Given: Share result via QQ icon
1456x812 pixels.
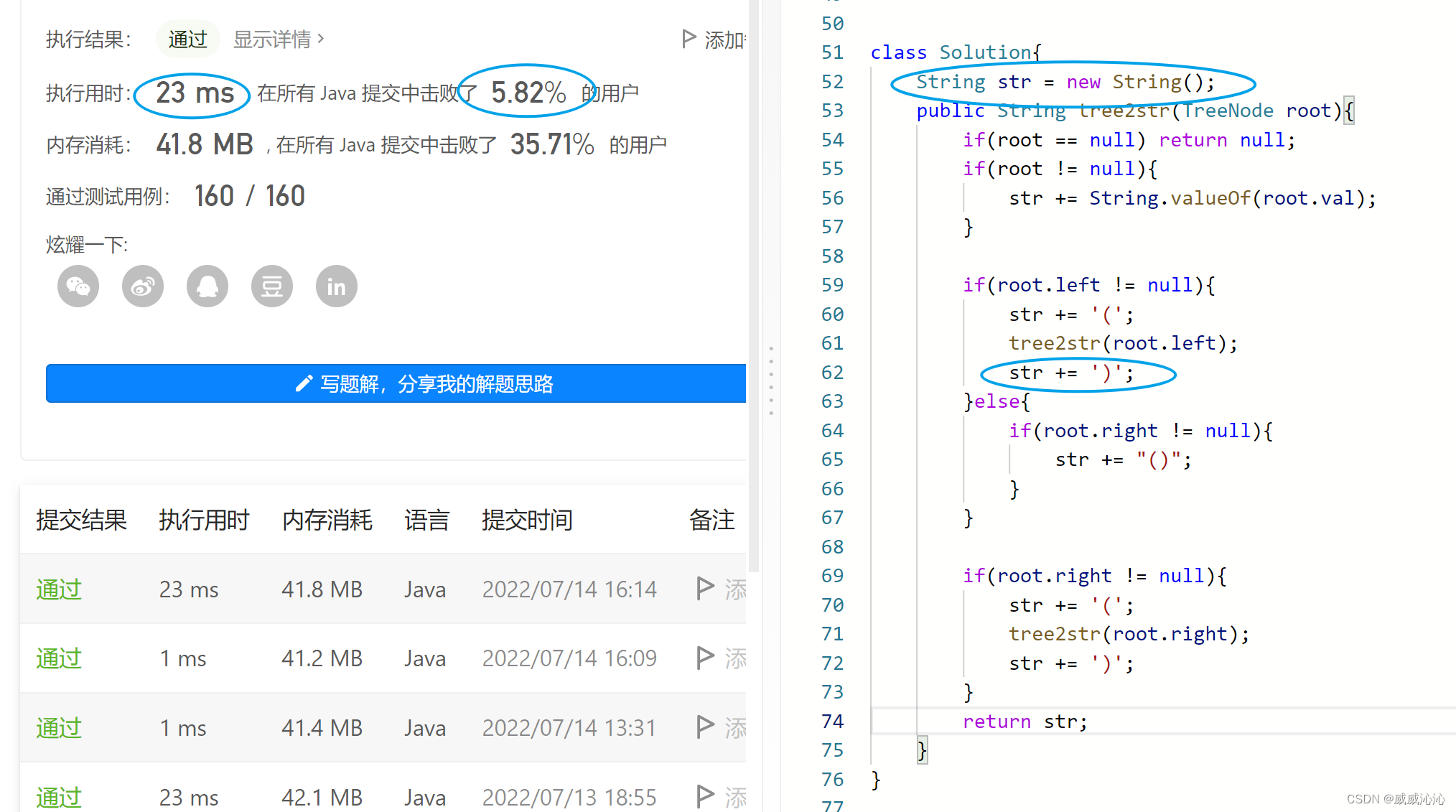Looking at the screenshot, I should click(207, 286).
